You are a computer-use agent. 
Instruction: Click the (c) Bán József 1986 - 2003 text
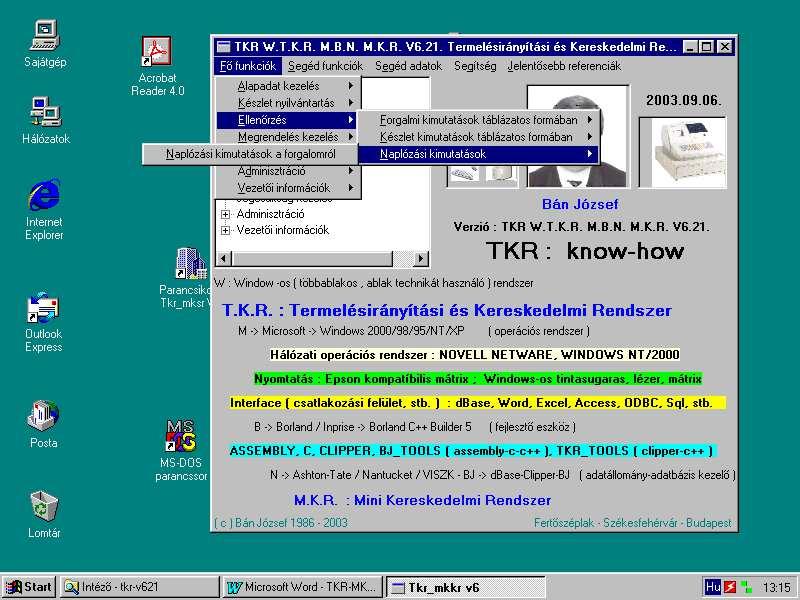click(281, 522)
